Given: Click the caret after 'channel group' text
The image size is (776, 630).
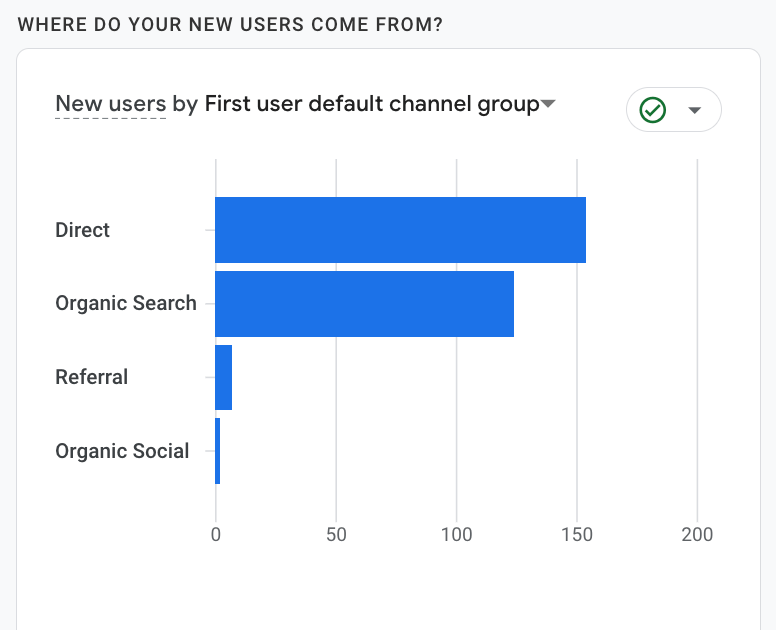Looking at the screenshot, I should [x=548, y=104].
